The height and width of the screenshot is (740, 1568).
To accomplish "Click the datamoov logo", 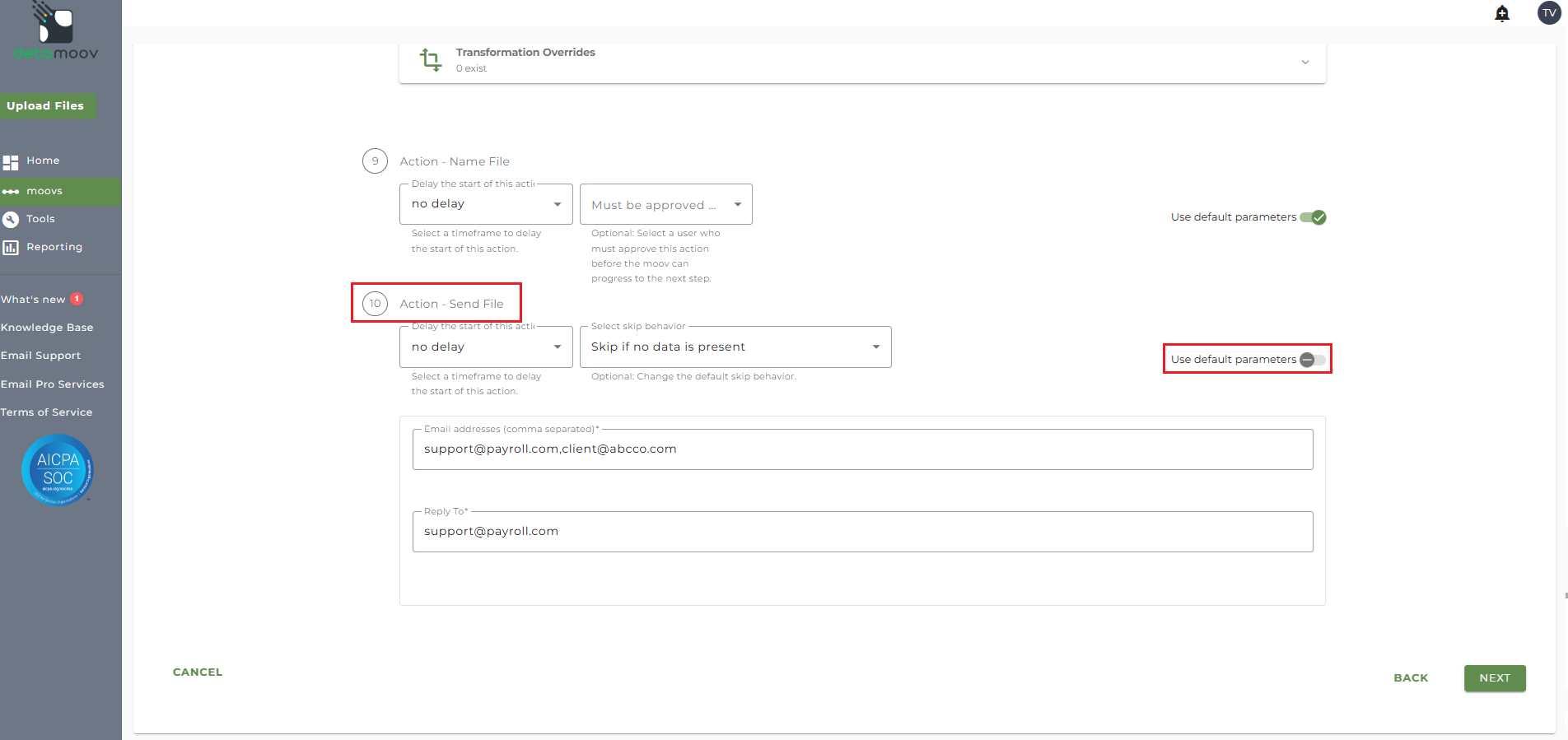I will [56, 33].
